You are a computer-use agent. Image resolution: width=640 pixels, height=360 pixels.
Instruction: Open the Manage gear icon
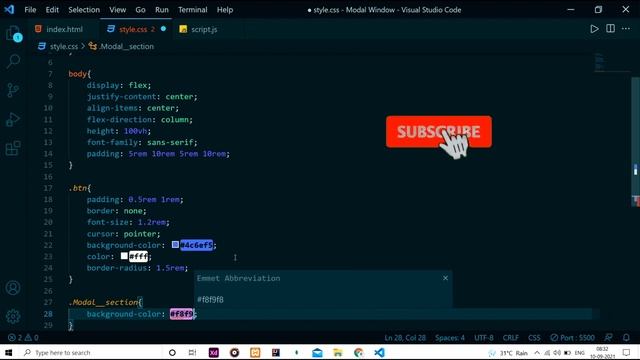tap(13, 316)
